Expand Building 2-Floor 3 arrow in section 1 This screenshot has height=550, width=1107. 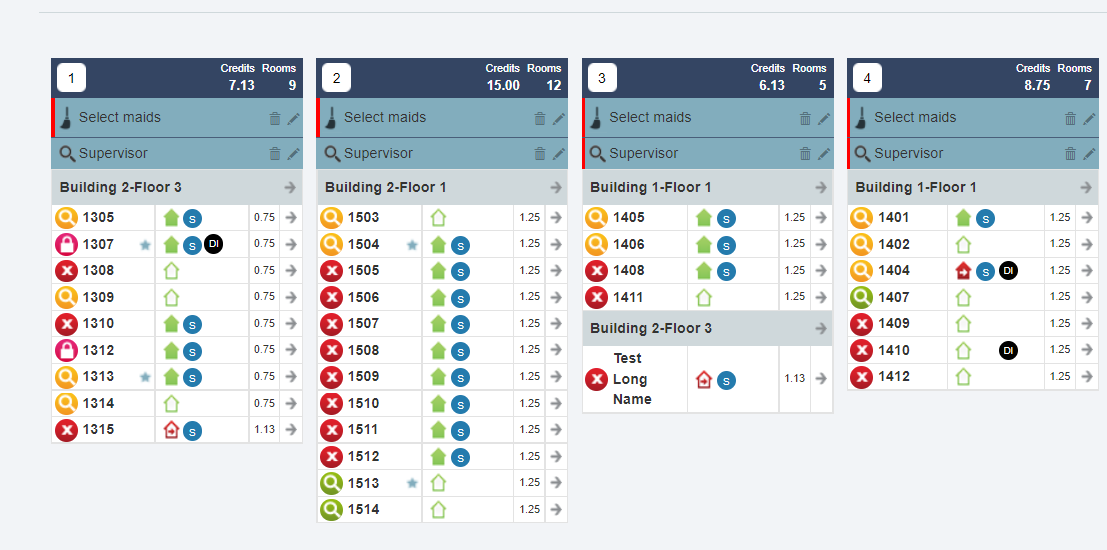tap(290, 187)
